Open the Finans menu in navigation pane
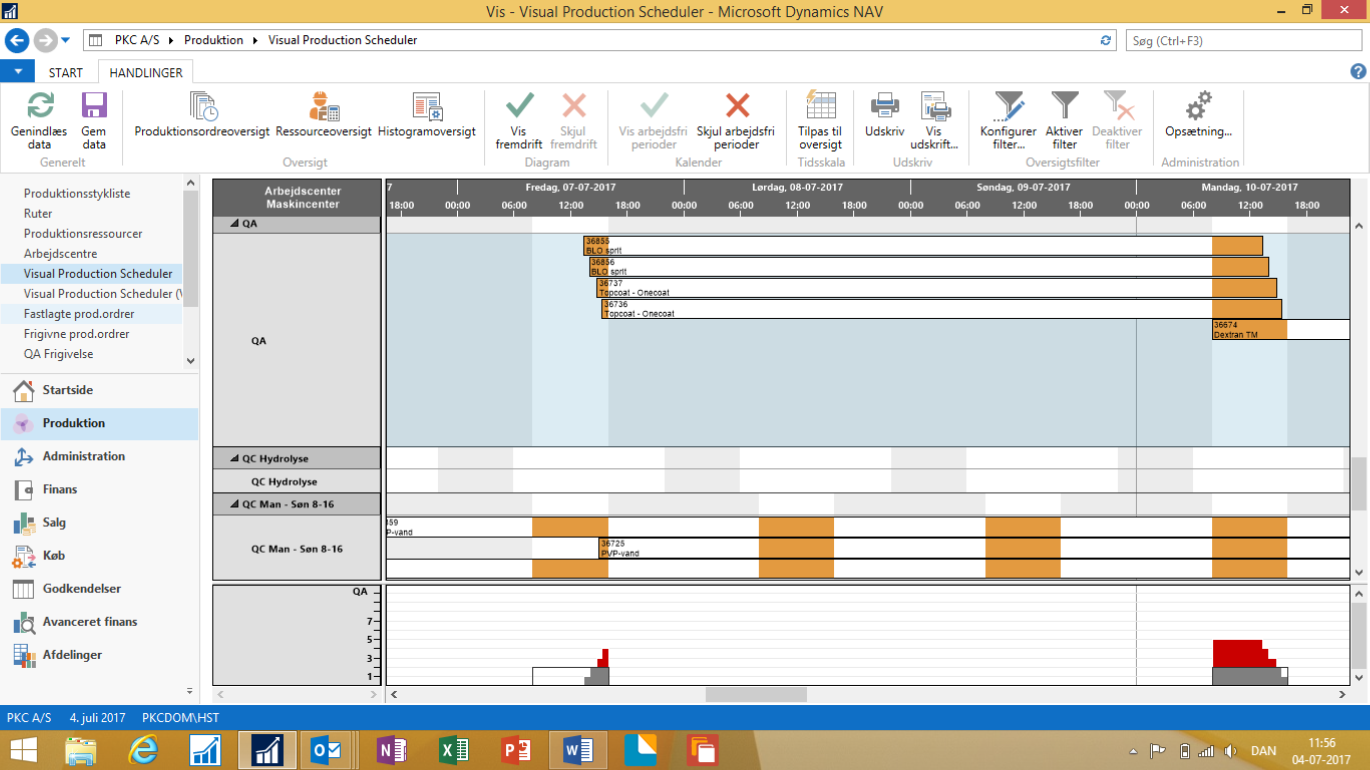Image resolution: width=1370 pixels, height=770 pixels. 60,489
